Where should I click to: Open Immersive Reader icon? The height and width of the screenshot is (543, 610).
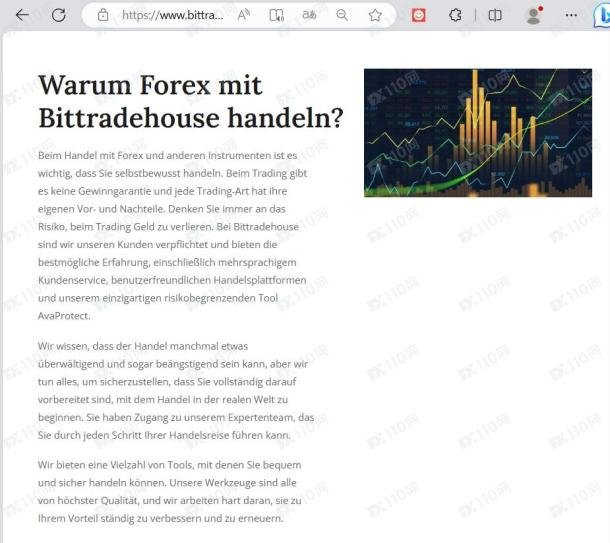click(x=277, y=15)
